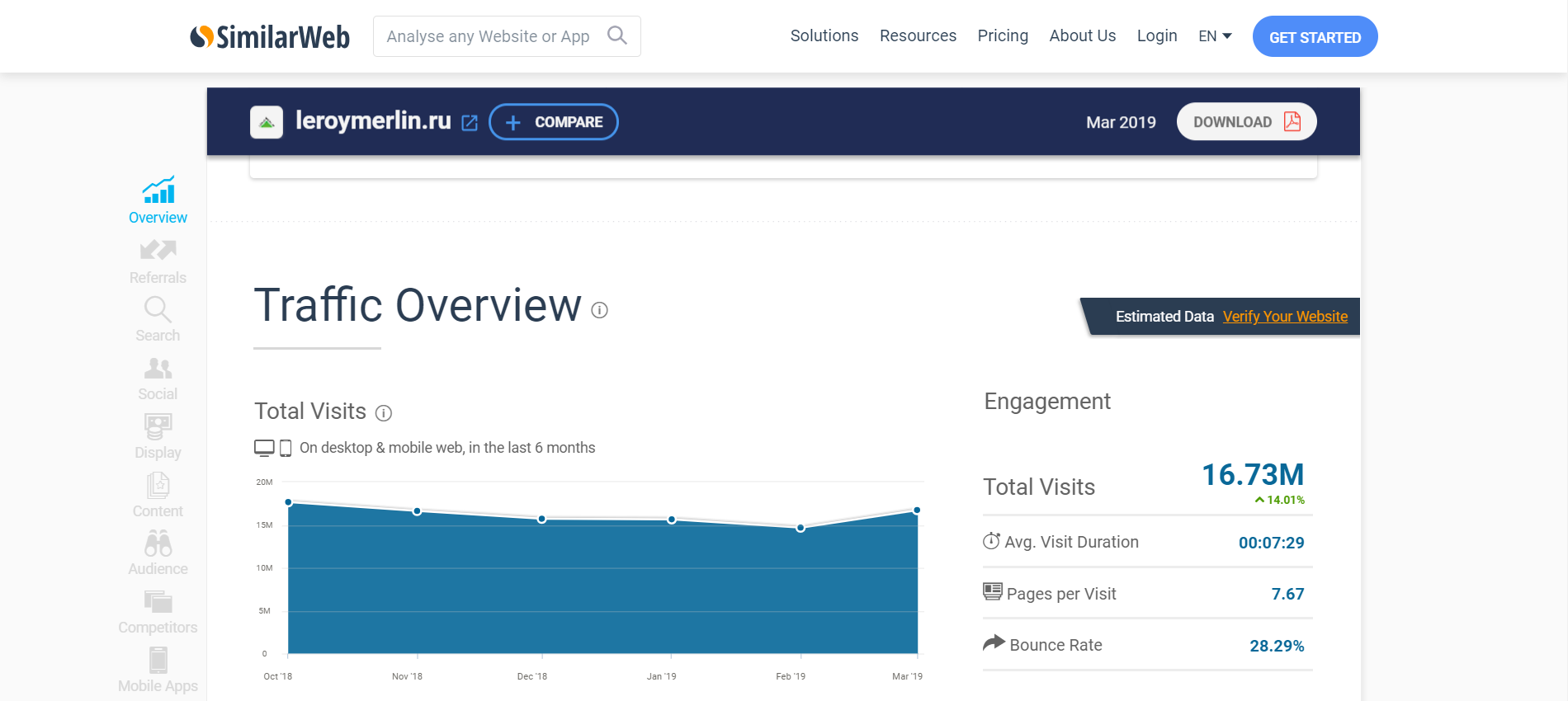Click the Traffic Overview info icon
This screenshot has width=1568, height=701.
click(x=600, y=310)
